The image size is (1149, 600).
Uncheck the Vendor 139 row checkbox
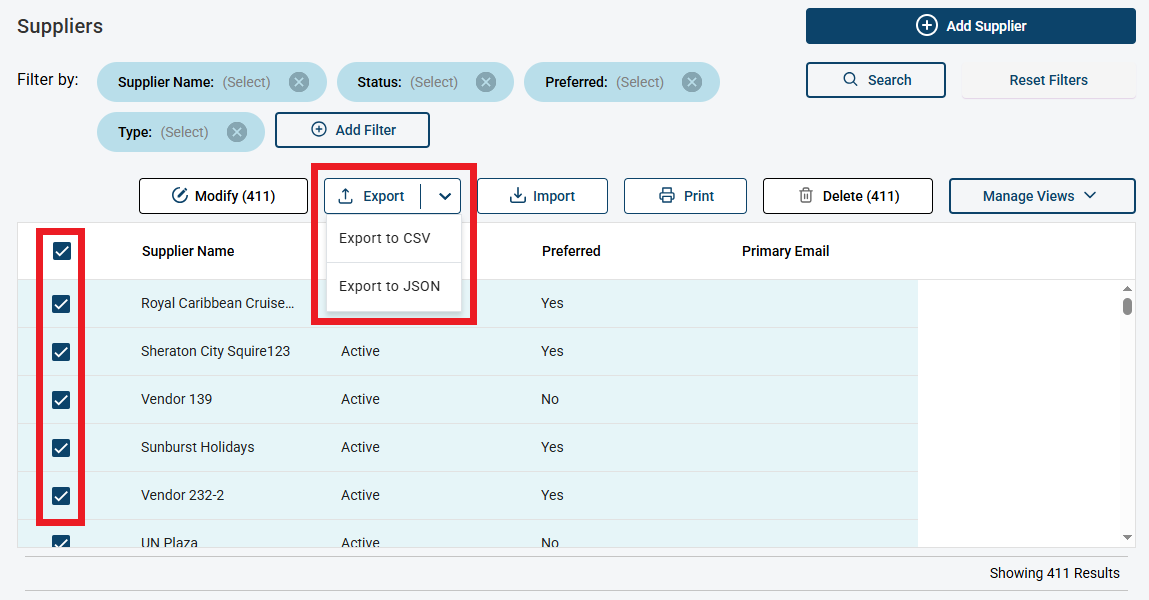point(61,399)
